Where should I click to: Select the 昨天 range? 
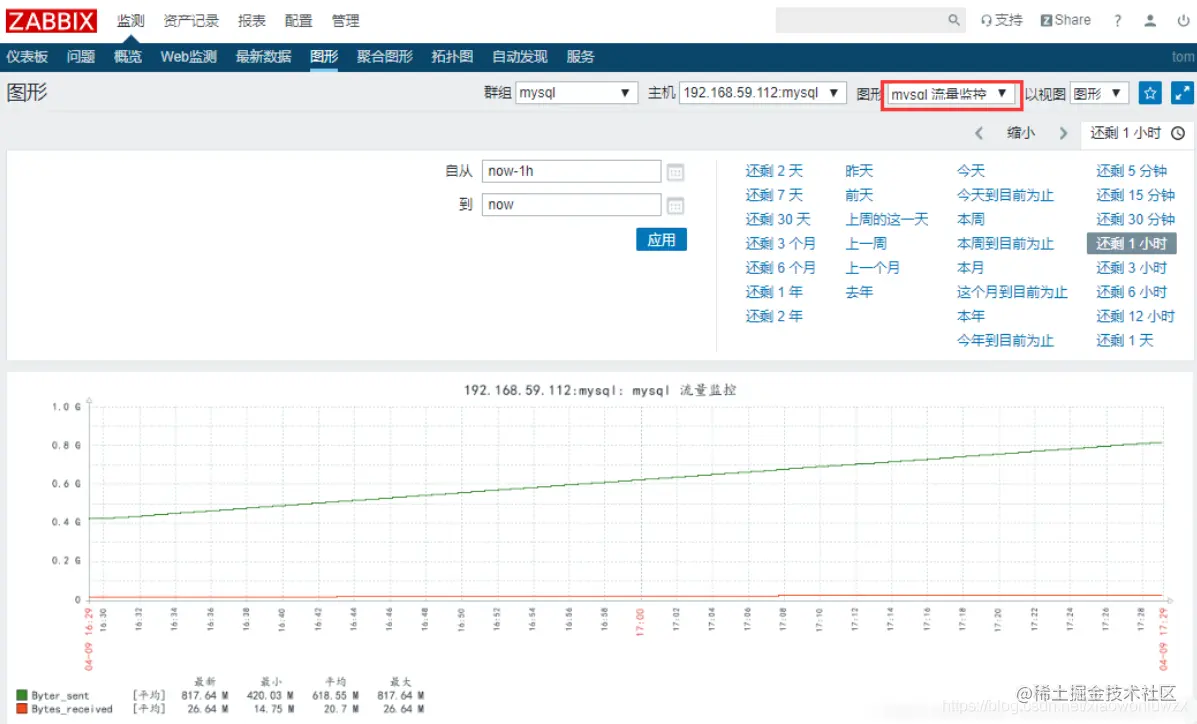click(x=859, y=171)
